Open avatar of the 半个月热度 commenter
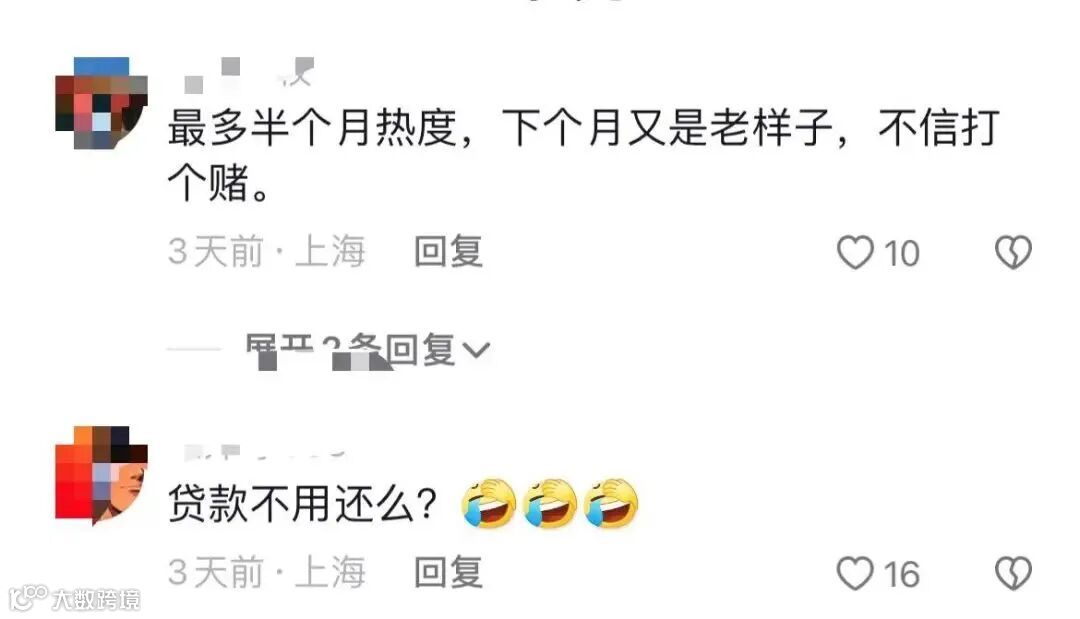This screenshot has width=1080, height=619. tap(101, 103)
